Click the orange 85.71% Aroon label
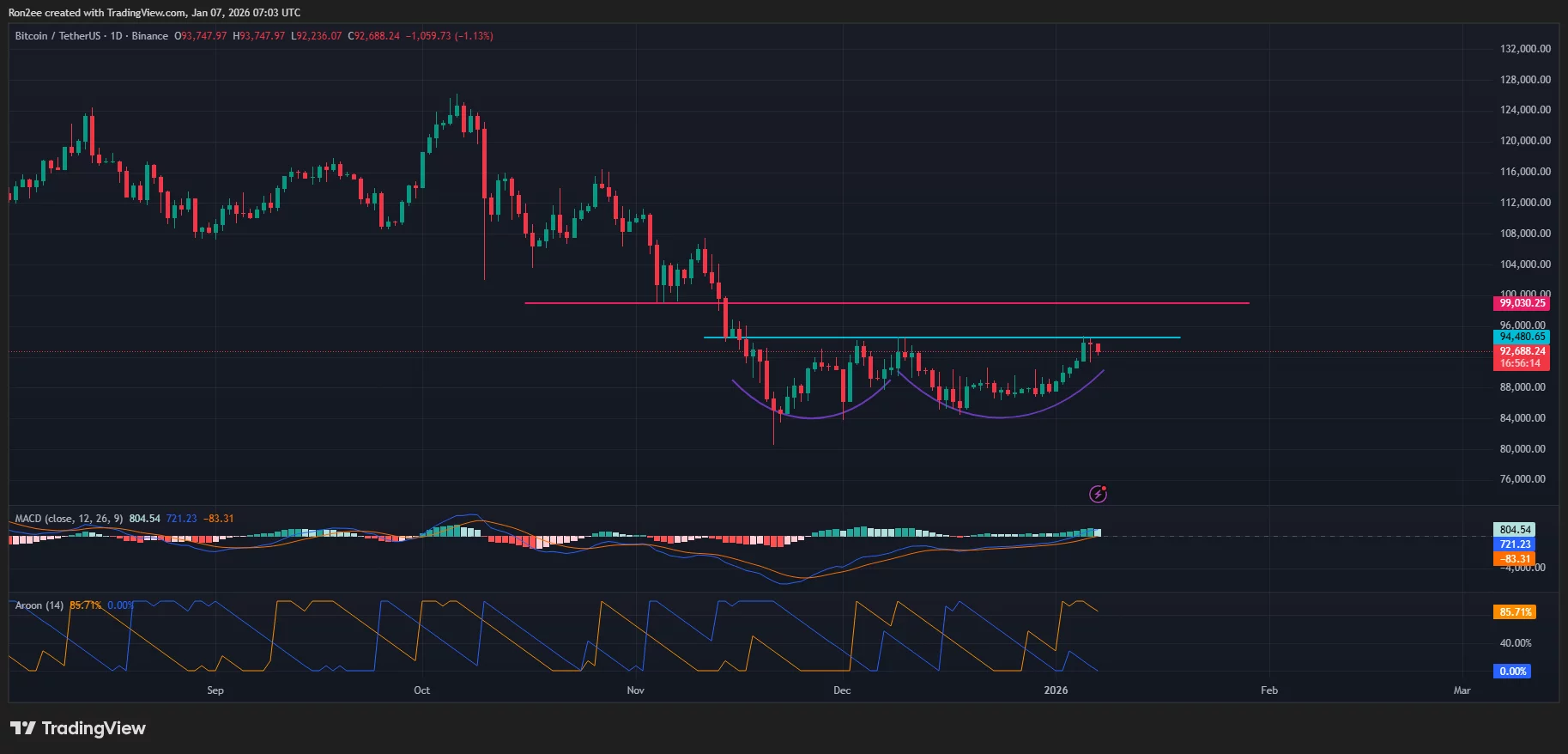Viewport: 1568px width, 754px height. 1516,612
